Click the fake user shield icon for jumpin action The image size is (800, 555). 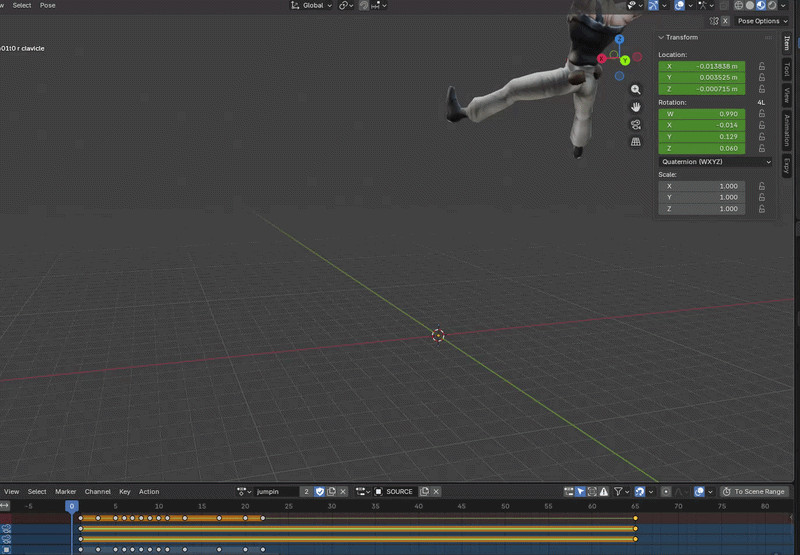point(320,492)
